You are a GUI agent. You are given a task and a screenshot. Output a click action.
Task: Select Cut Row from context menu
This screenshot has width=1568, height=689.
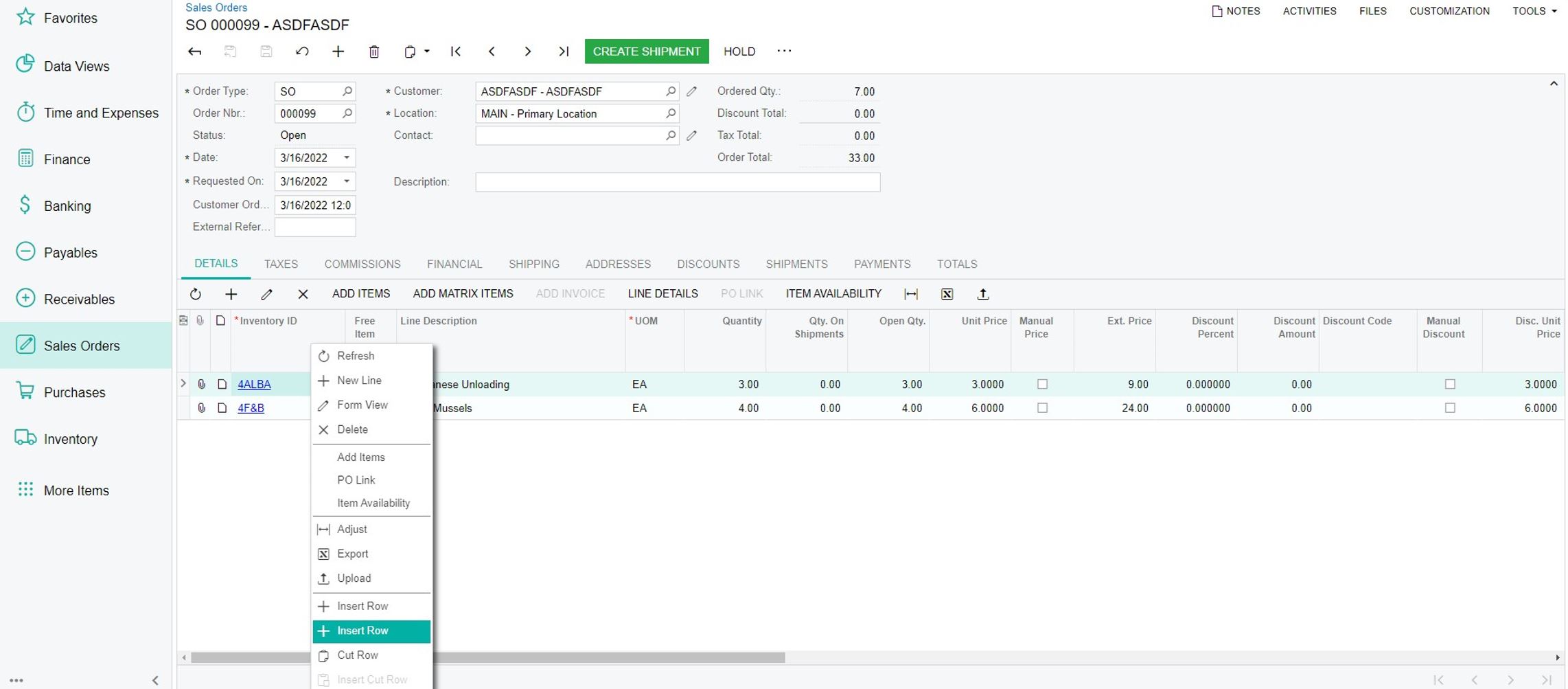(371, 655)
